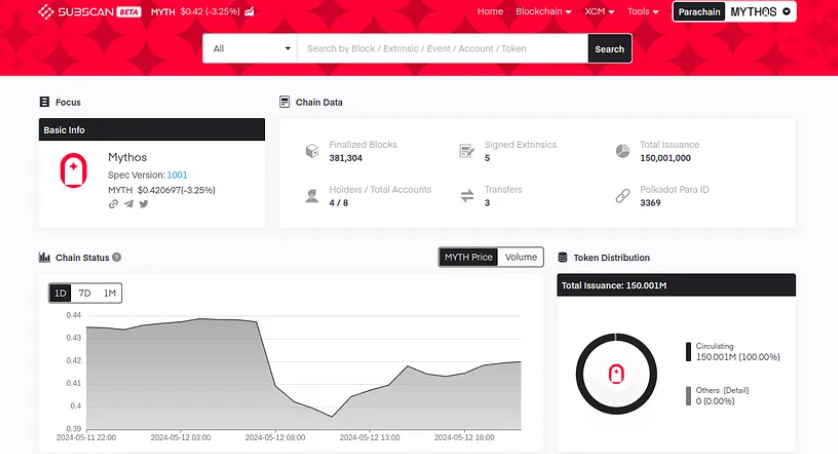Image resolution: width=838 pixels, height=454 pixels.
Task: Click the Polkadot Para ID chain-link icon
Action: coord(623,196)
